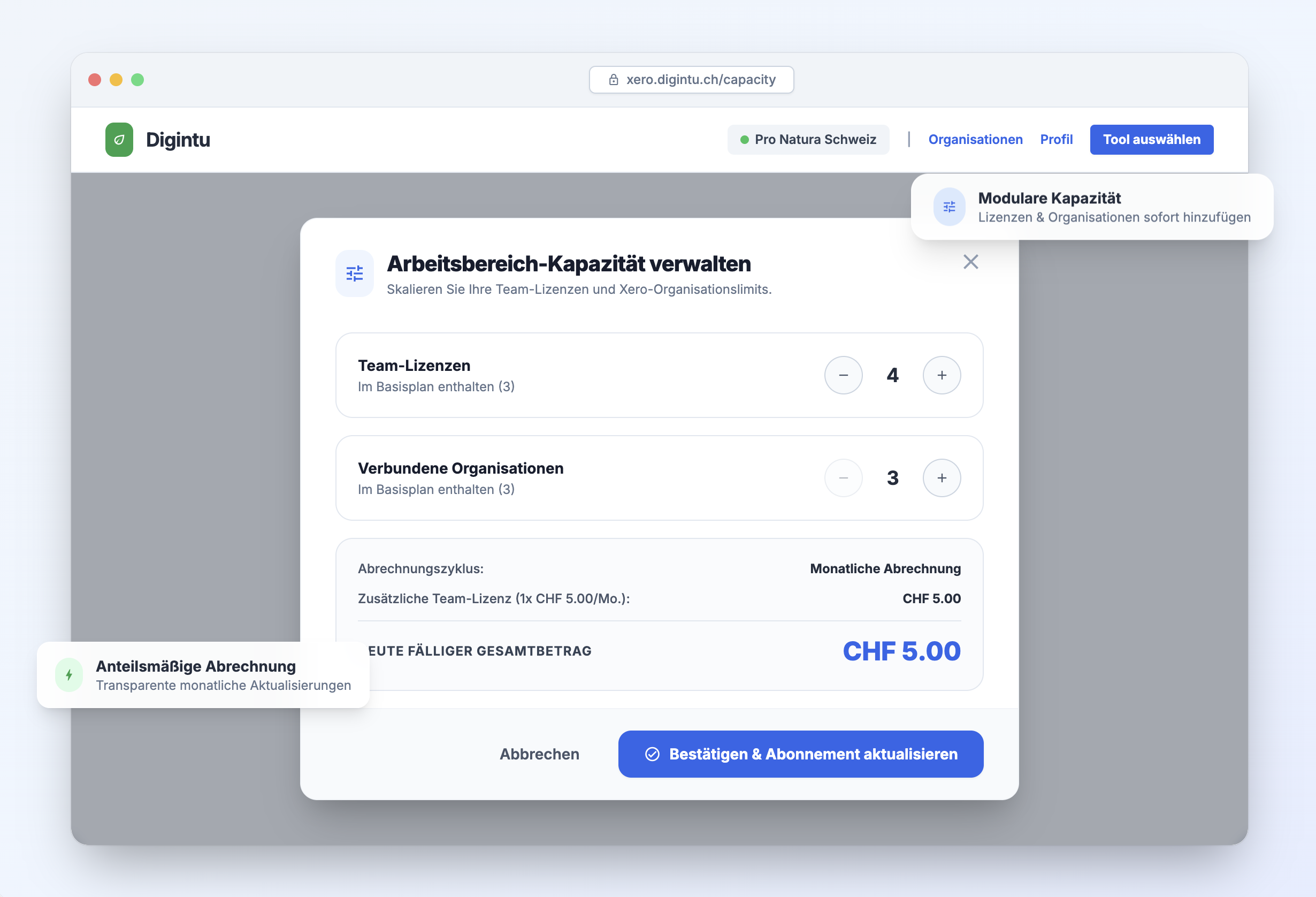Screen dimensions: 1316x897
Task: Click the Abrechnungszyklus label
Action: click(420, 568)
